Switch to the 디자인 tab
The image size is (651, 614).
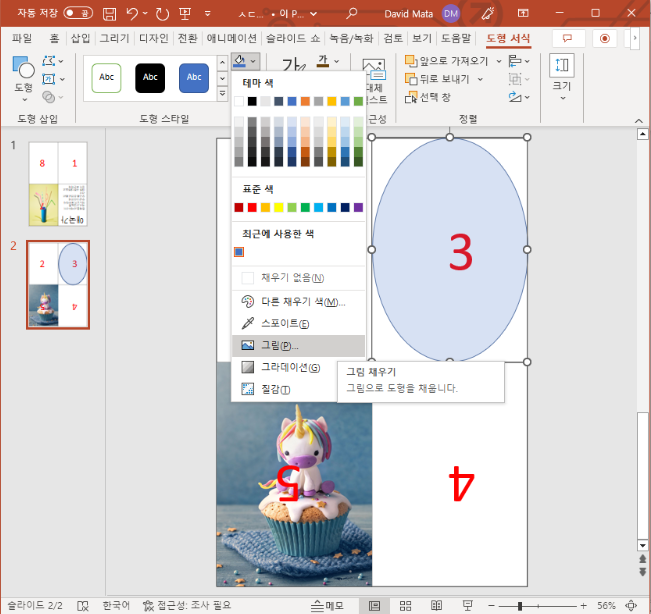click(x=154, y=38)
